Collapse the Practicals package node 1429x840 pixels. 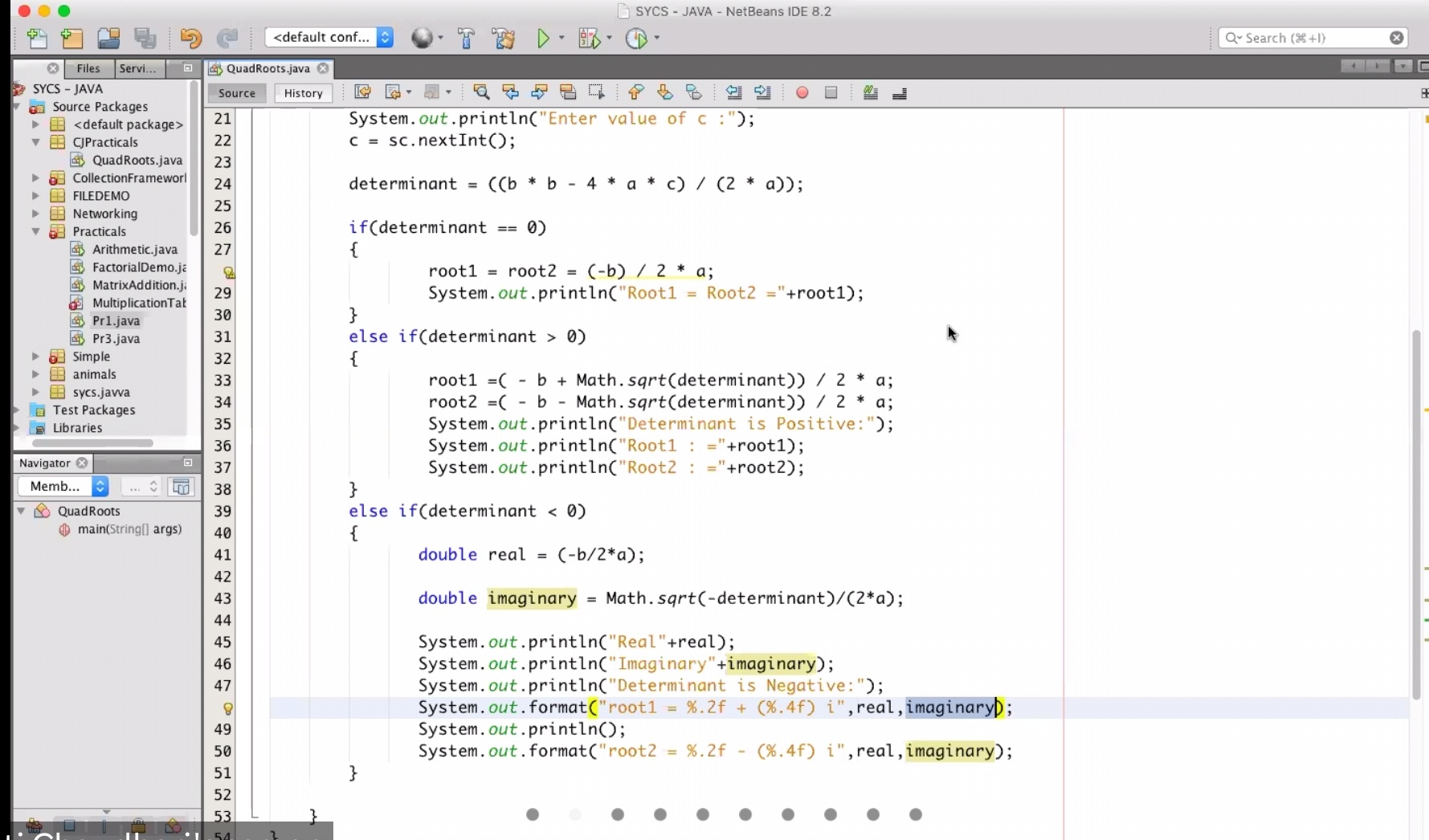click(x=35, y=231)
